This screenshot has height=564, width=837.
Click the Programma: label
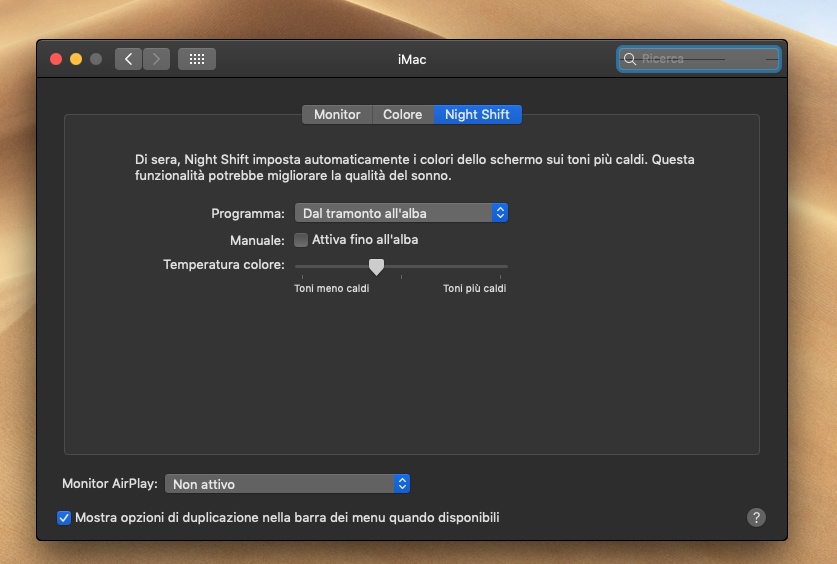(x=248, y=213)
